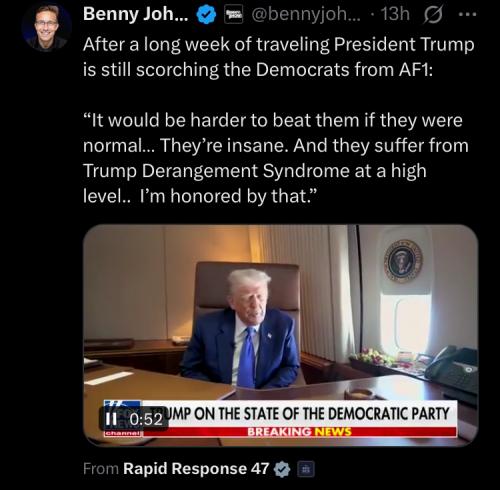This screenshot has height=490, width=500.
Task: Open the Rapid Response 47 source link
Action: pos(196,468)
